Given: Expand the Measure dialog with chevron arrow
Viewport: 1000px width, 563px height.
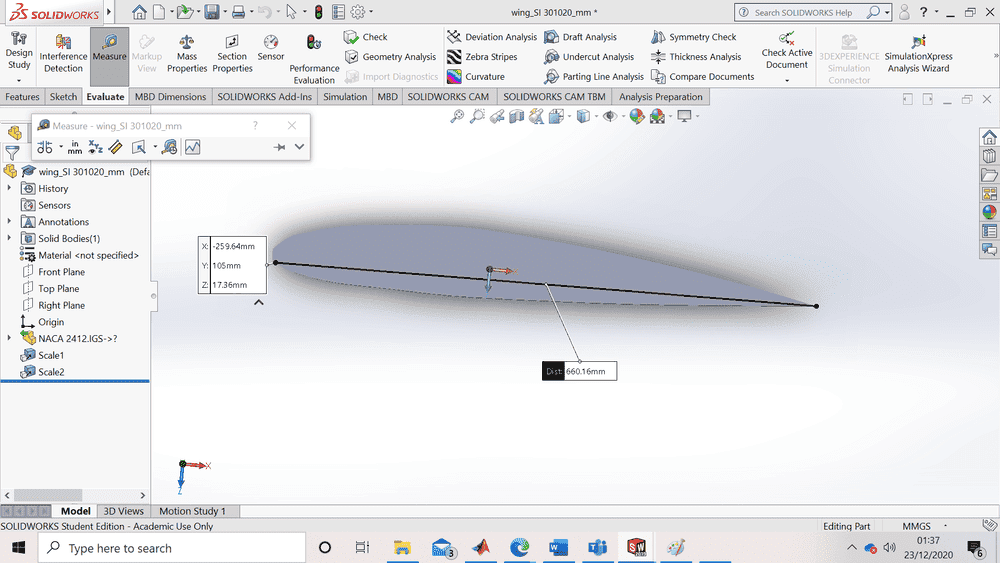Looking at the screenshot, I should [x=299, y=147].
